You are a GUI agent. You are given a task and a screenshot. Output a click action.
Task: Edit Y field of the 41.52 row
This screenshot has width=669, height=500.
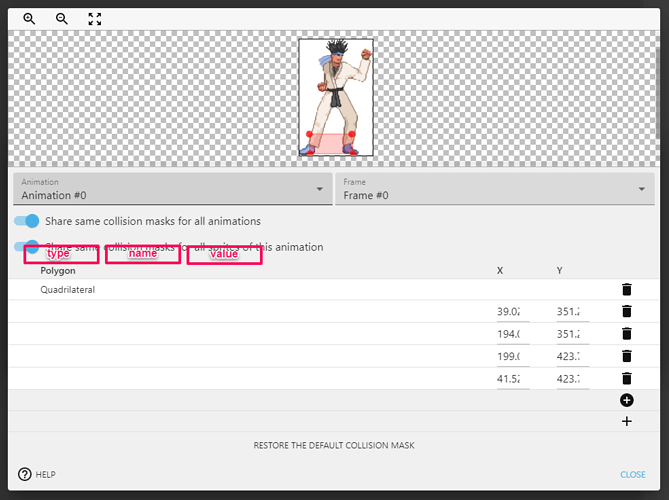[573, 379]
